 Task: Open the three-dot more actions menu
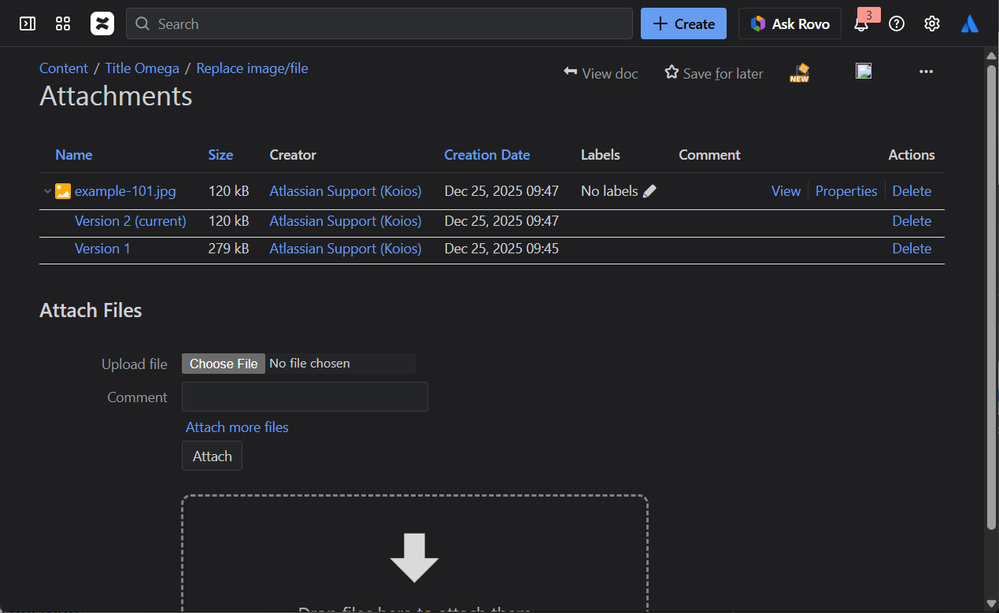(x=926, y=72)
